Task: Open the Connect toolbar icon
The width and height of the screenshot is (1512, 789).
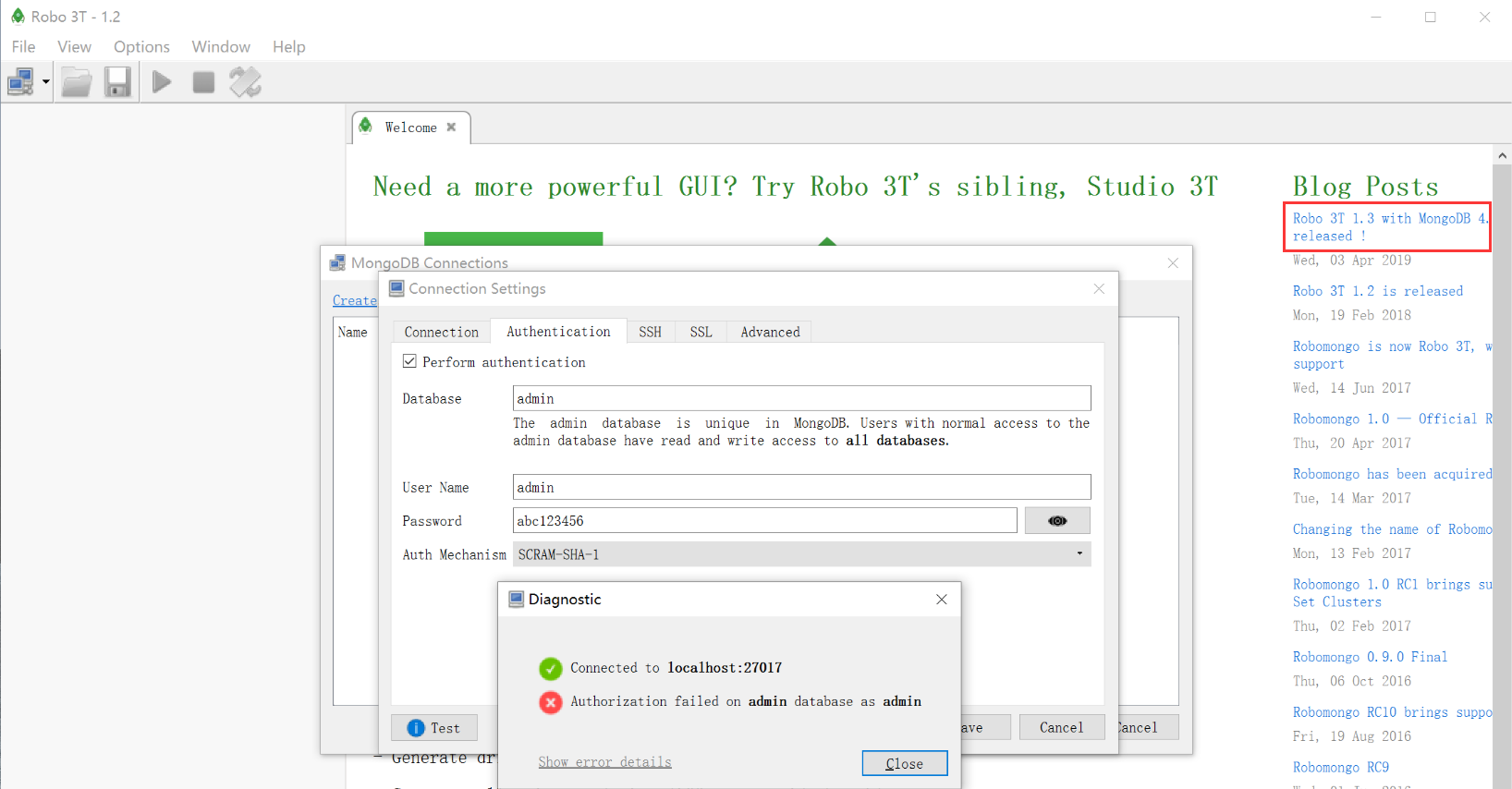Action: point(20,82)
